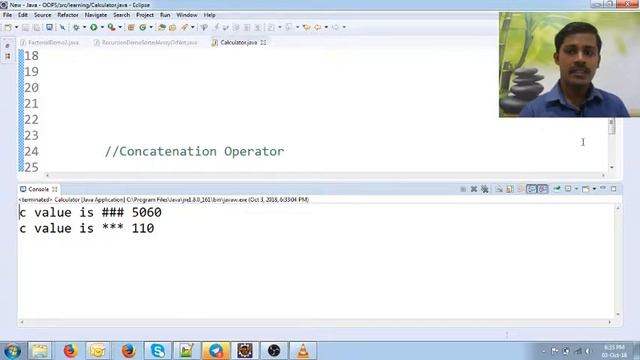Expand the New Java Class dropdown arrow
Screen dimensions: 640x360
[151, 27]
